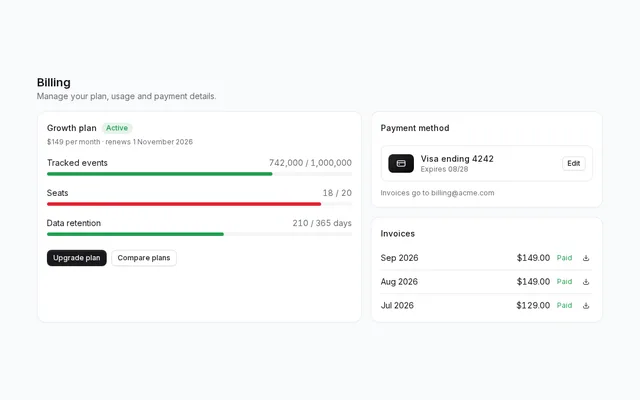The height and width of the screenshot is (400, 640).
Task: Click the Upgrade plan button
Action: (77, 258)
